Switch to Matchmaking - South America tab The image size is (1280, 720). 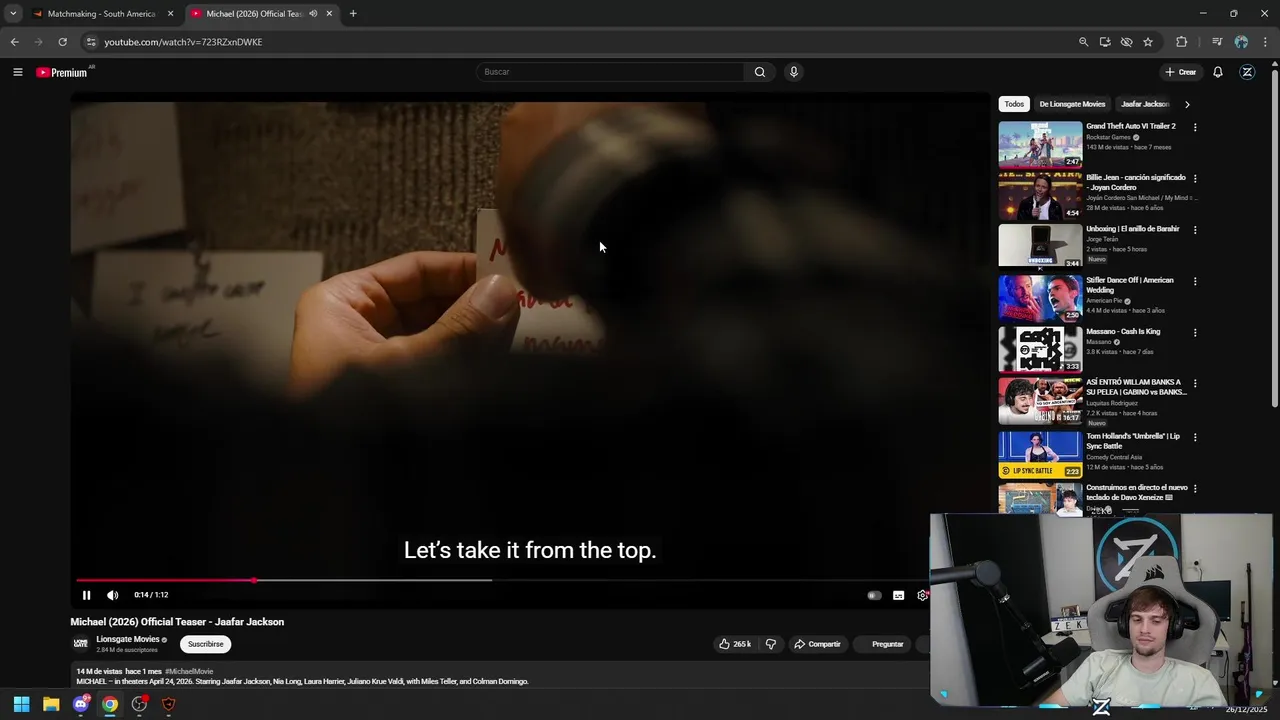coord(101,14)
